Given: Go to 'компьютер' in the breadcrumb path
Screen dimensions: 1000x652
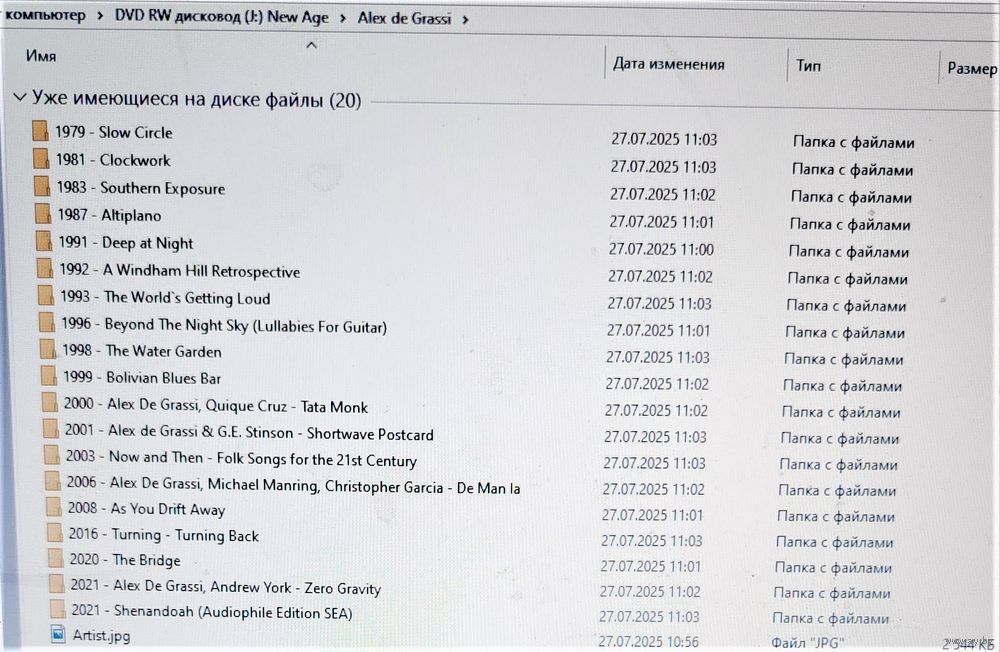Looking at the screenshot, I should pos(45,15).
